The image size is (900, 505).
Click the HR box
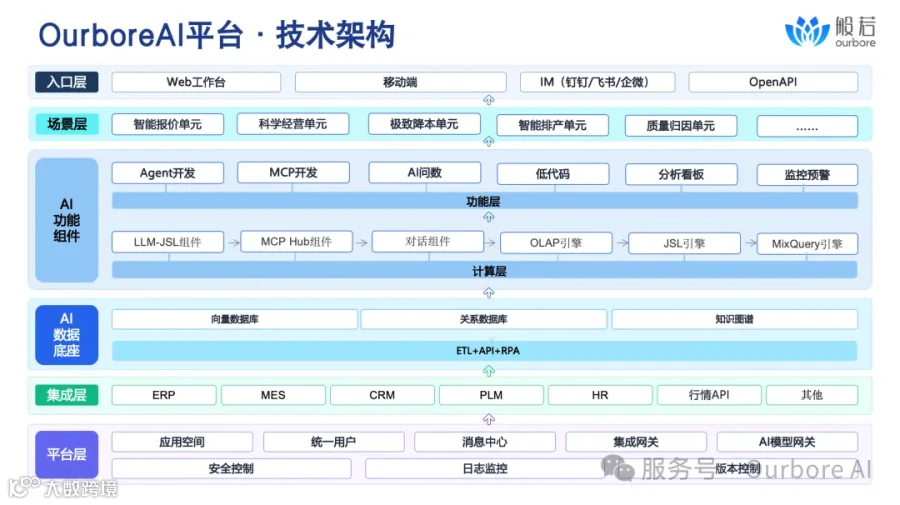tap(600, 395)
